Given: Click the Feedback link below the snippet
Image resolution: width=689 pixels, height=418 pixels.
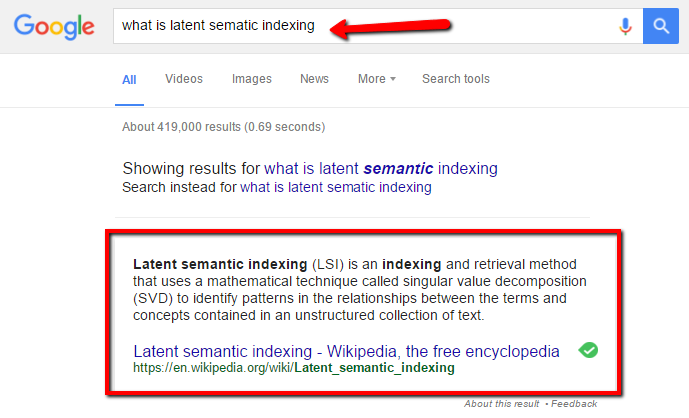Looking at the screenshot, I should (x=573, y=404).
